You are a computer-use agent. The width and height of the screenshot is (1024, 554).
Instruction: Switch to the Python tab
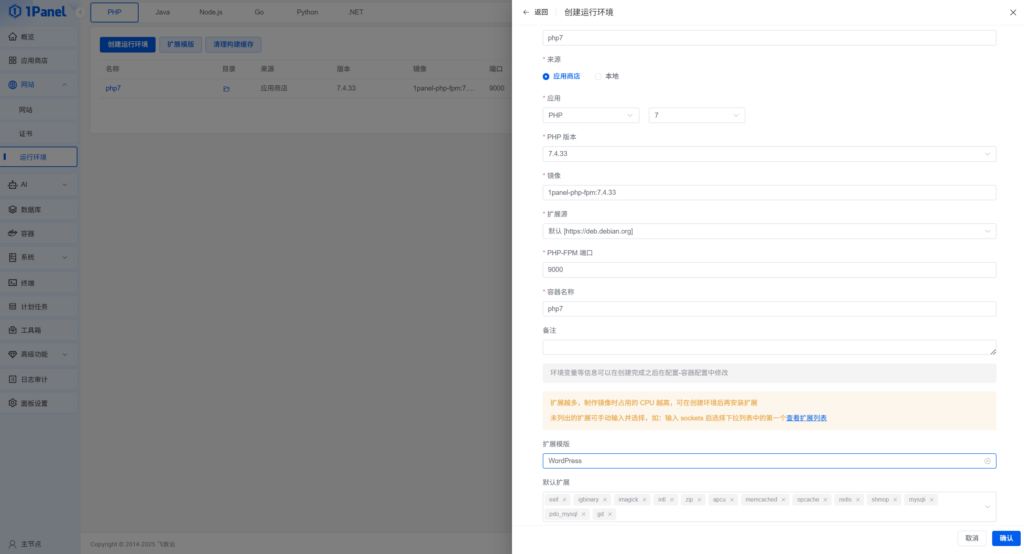[x=307, y=12]
